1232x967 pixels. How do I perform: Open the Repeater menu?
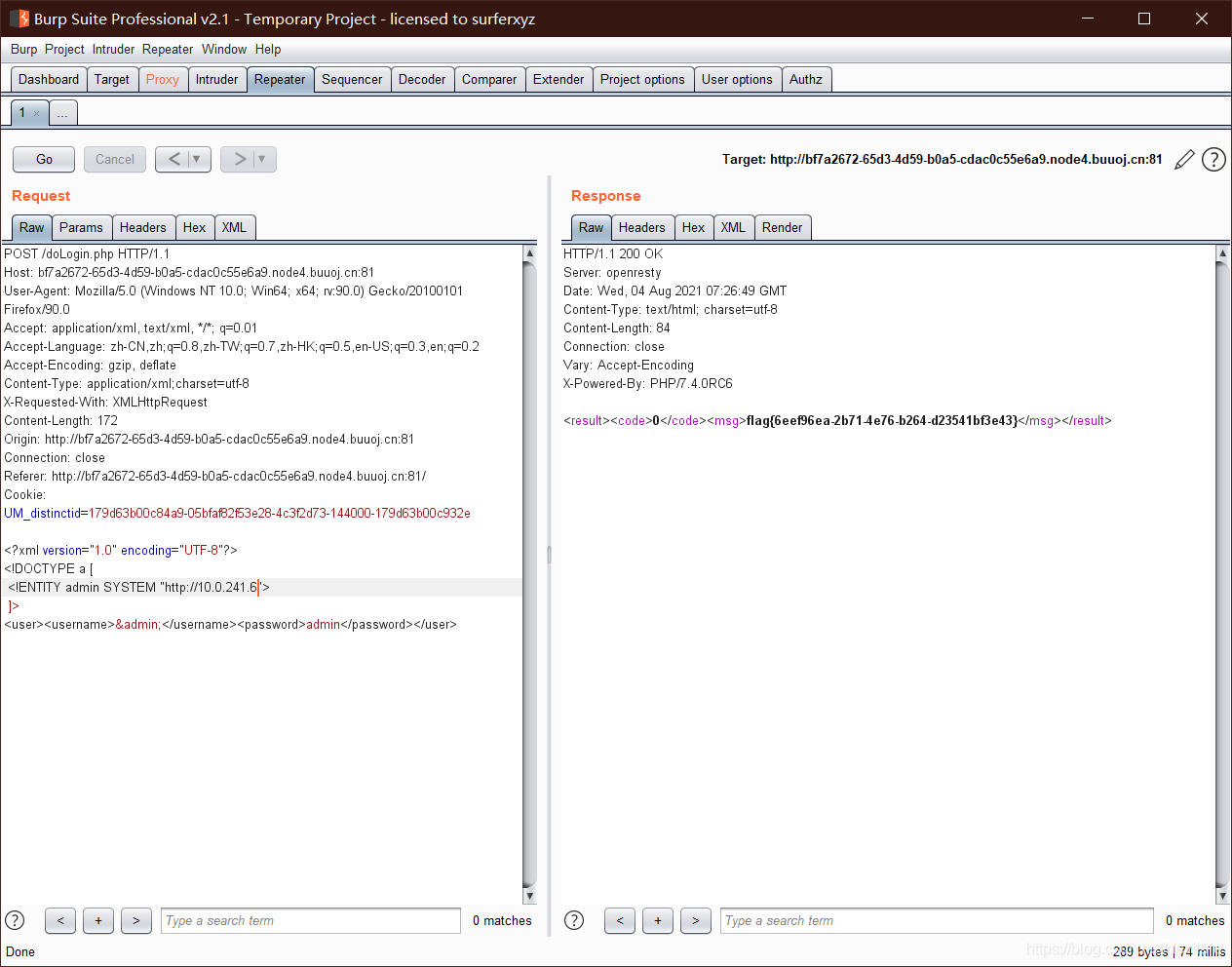click(x=168, y=49)
